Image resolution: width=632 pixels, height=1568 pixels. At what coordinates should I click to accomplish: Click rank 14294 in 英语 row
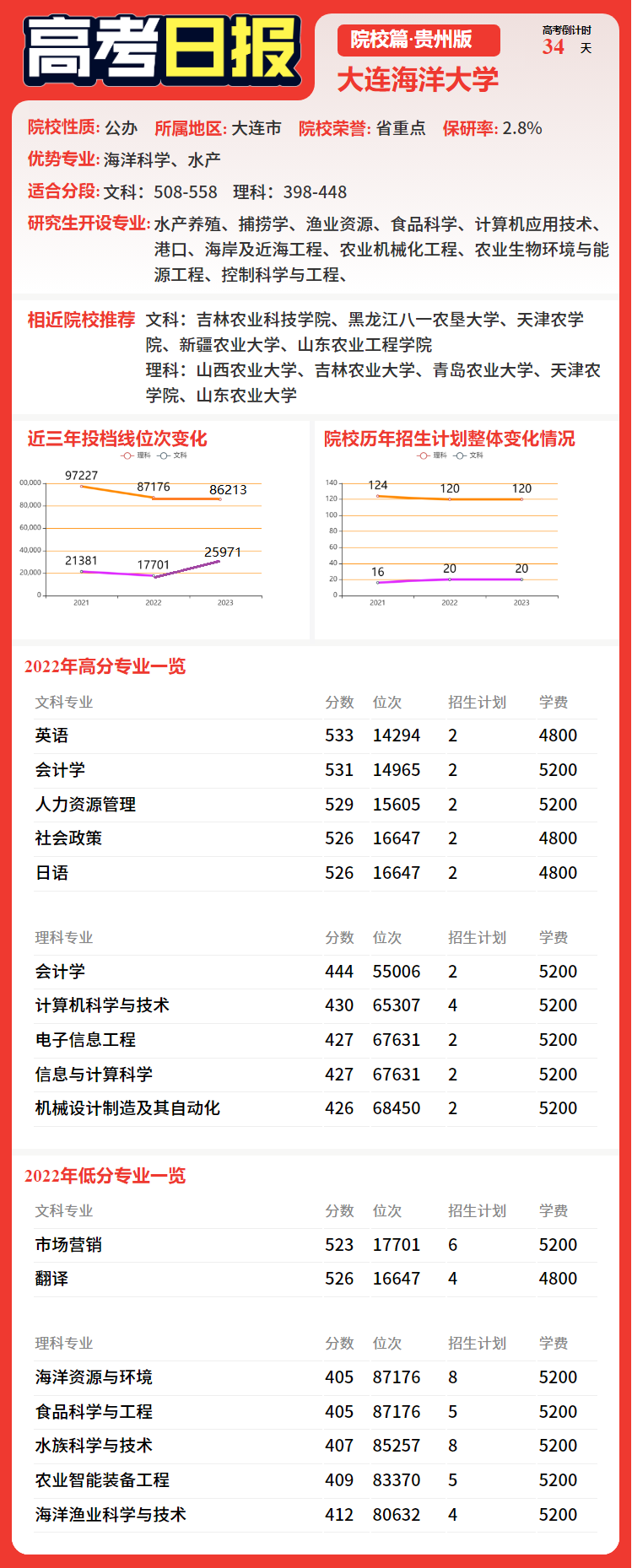click(x=397, y=736)
